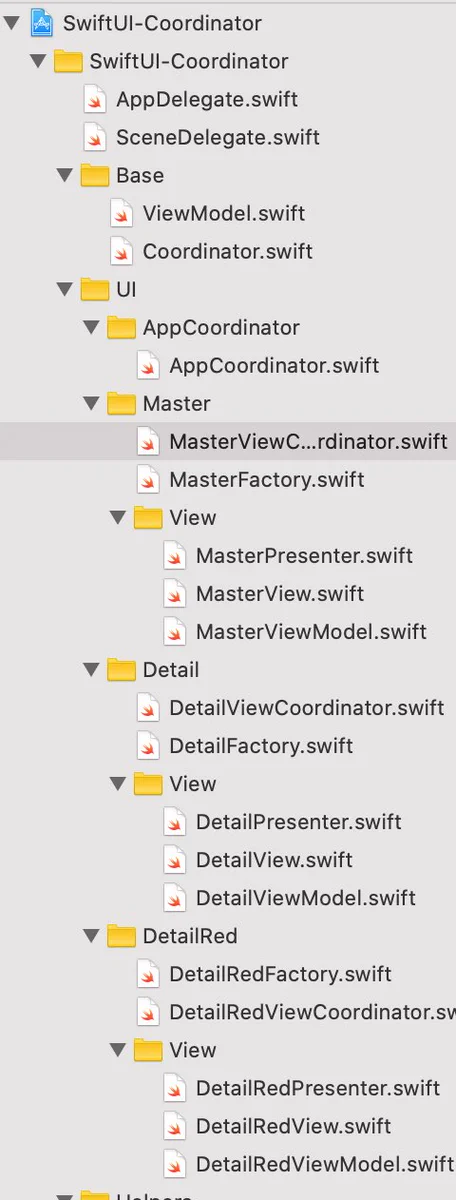Collapse the Detail group disclosure triangle

pos(91,669)
